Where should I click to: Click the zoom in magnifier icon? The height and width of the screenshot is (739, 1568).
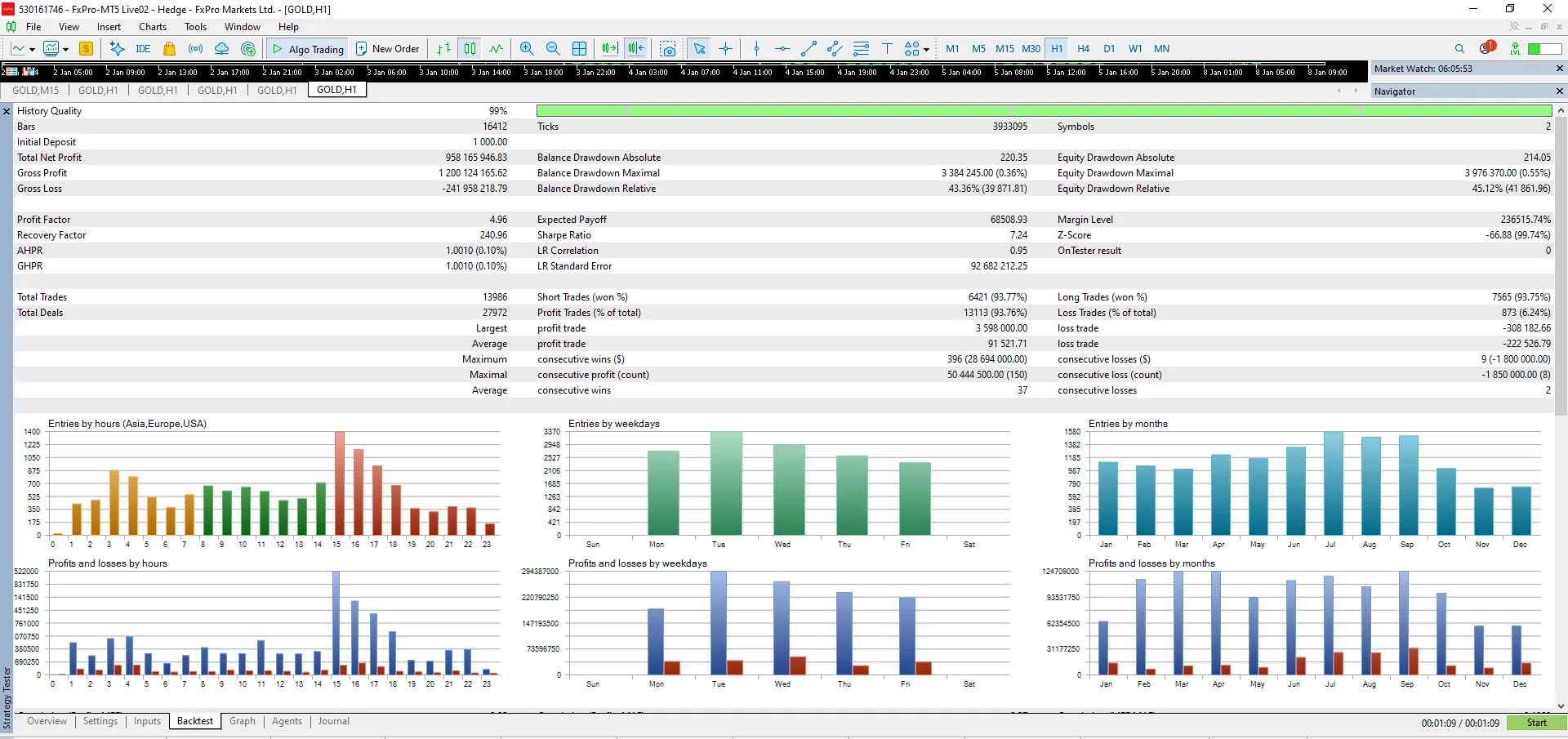click(x=527, y=49)
